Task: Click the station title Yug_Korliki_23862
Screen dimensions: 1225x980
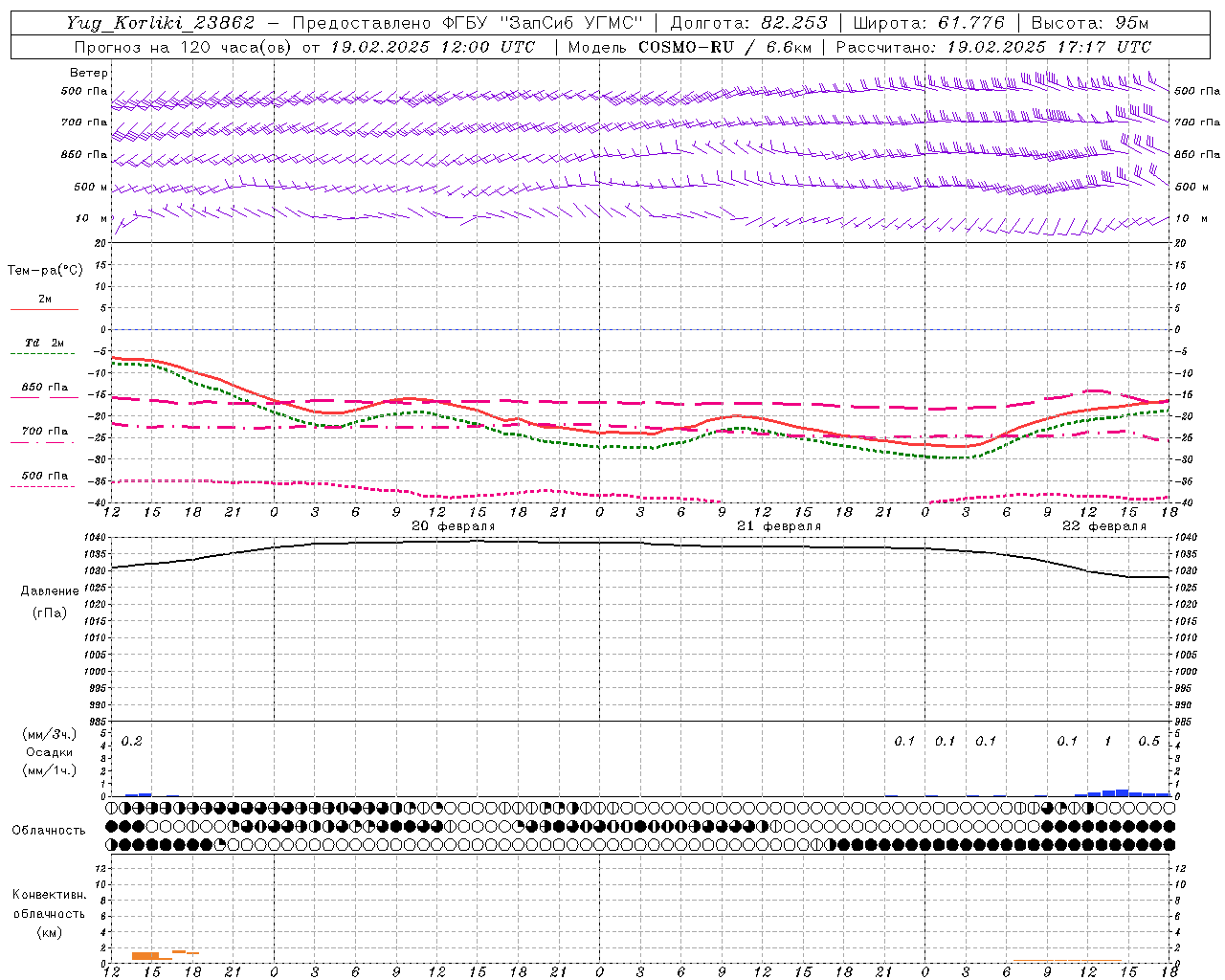Action: click(160, 23)
